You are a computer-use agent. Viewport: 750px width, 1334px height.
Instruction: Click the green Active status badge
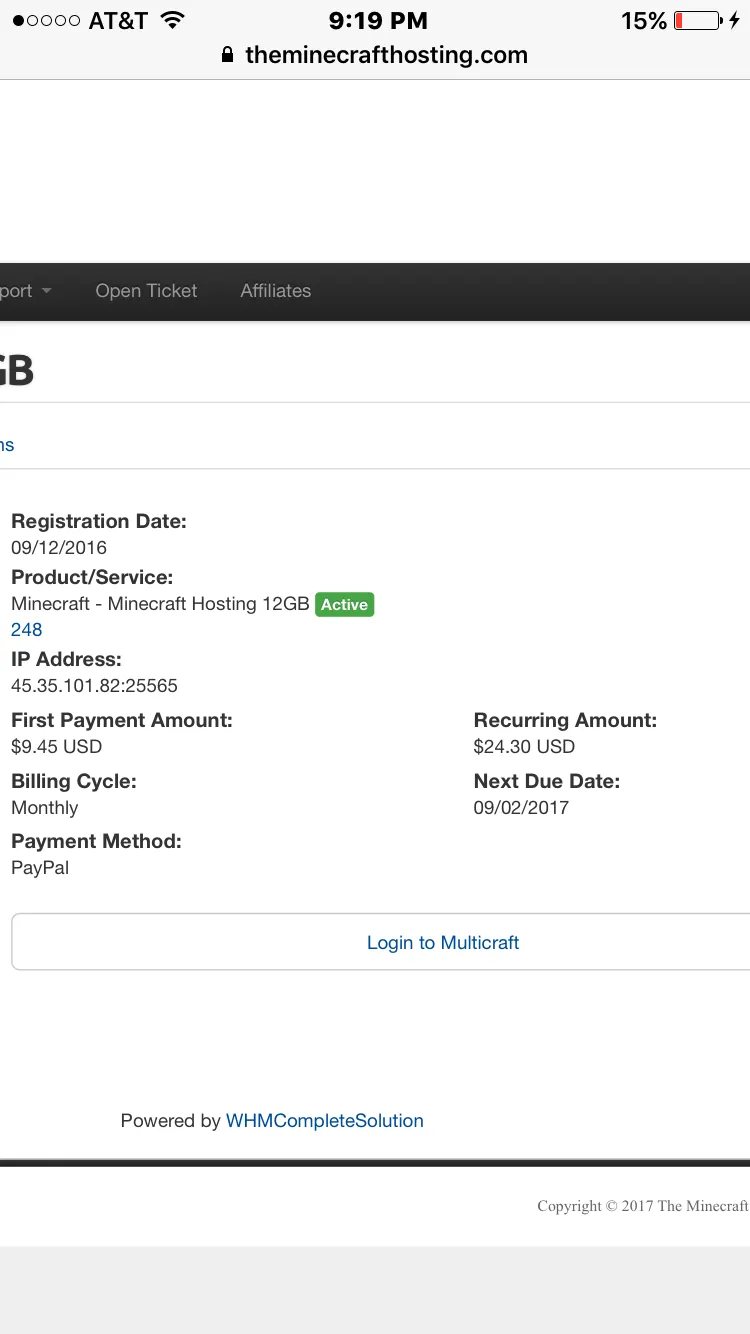344,605
